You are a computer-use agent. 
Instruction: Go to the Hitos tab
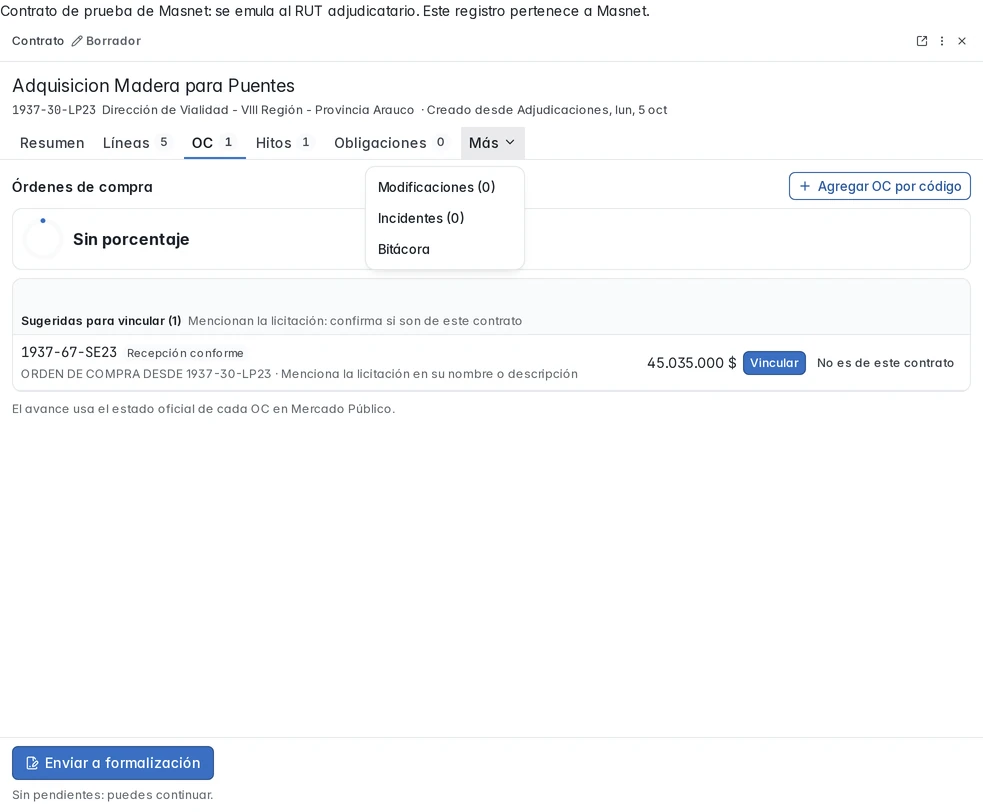click(284, 143)
